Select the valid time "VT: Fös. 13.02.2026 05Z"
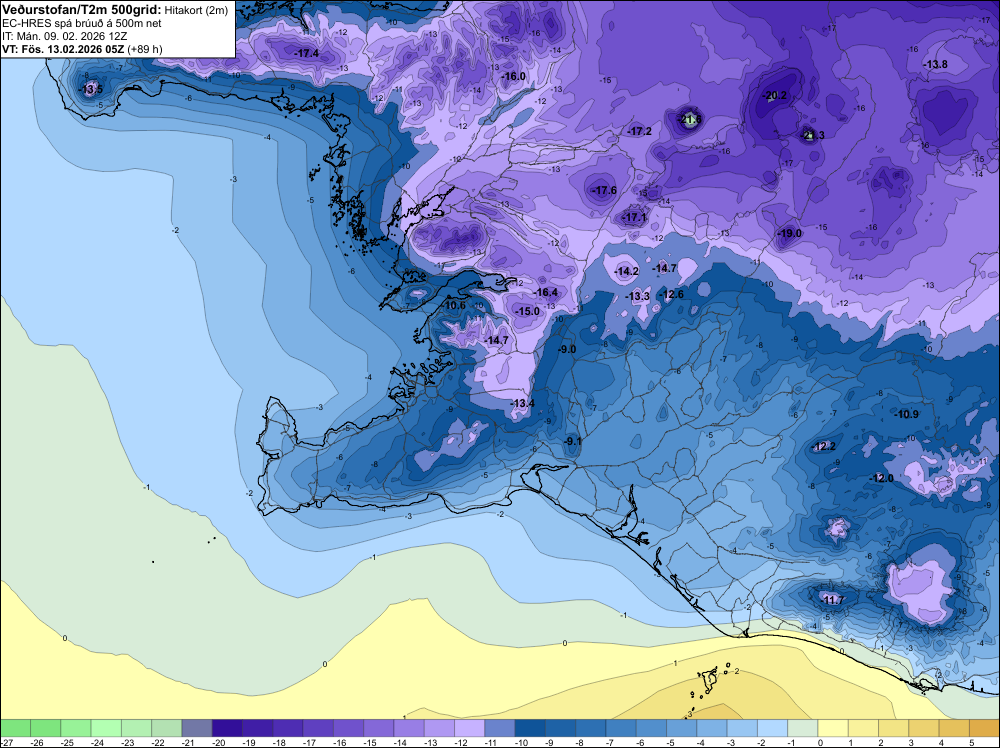 click(63, 49)
